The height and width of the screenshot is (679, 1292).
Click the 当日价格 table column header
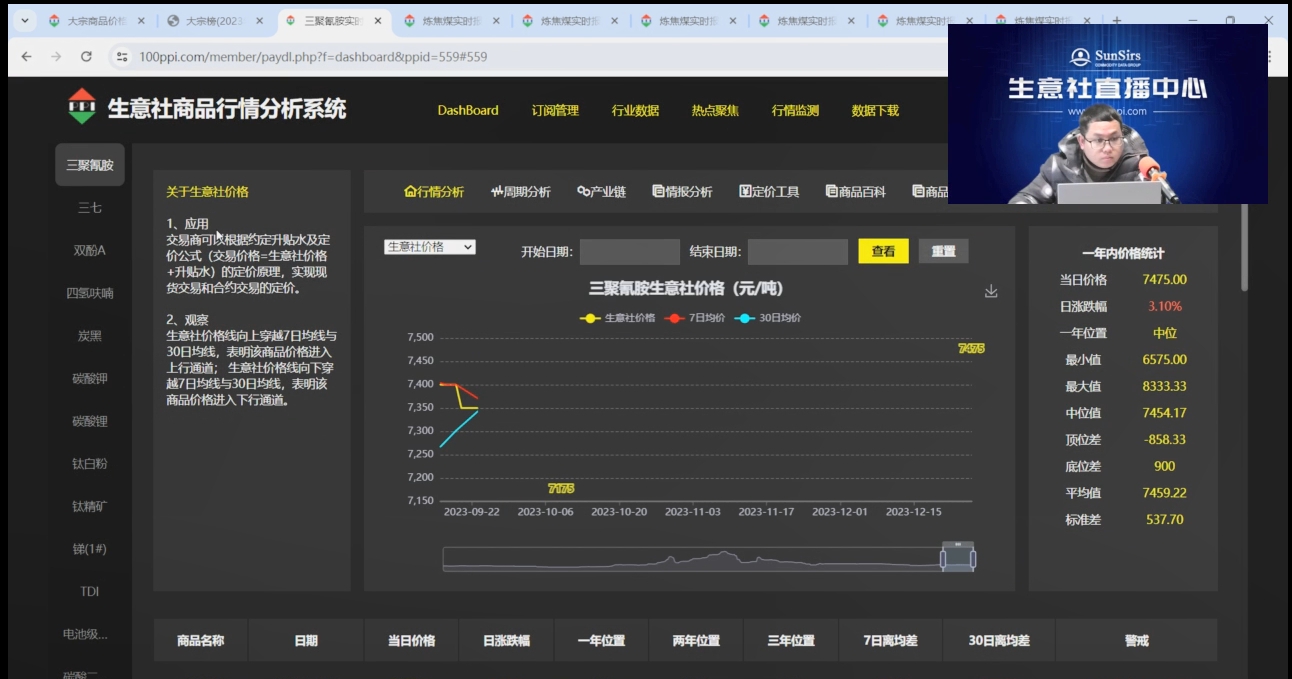click(411, 641)
